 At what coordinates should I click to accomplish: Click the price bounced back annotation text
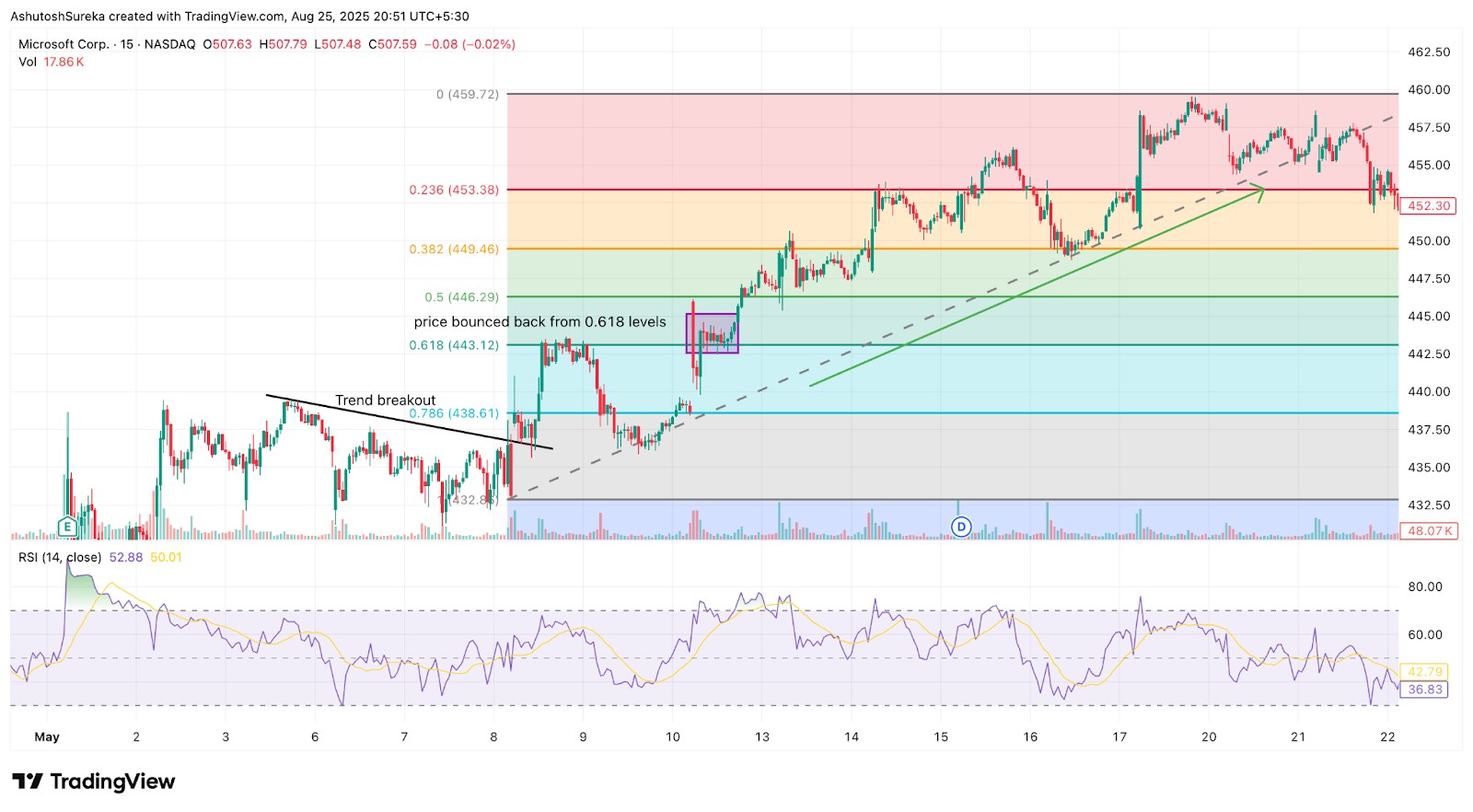point(539,322)
